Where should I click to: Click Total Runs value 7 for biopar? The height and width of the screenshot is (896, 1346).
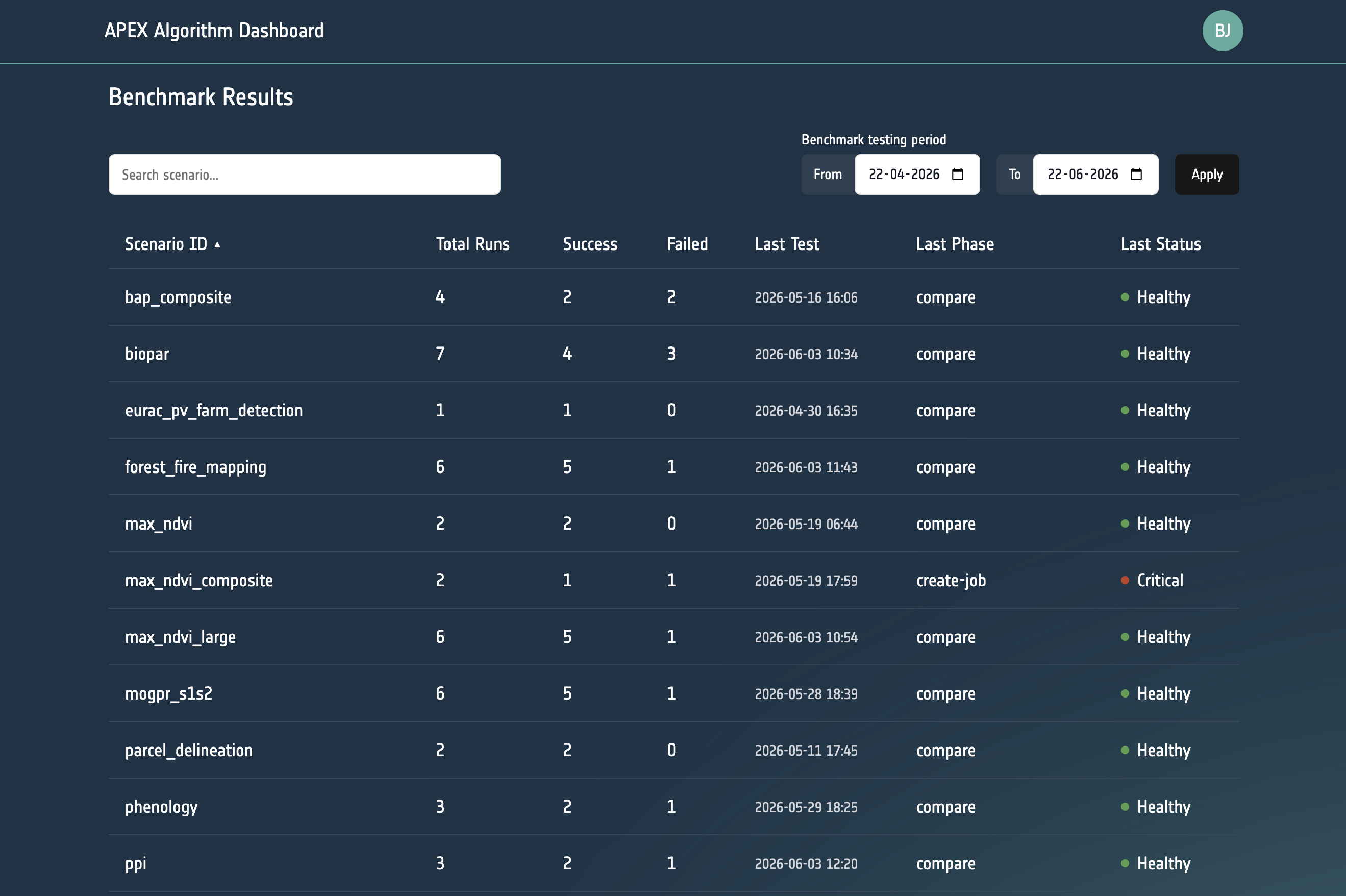440,354
